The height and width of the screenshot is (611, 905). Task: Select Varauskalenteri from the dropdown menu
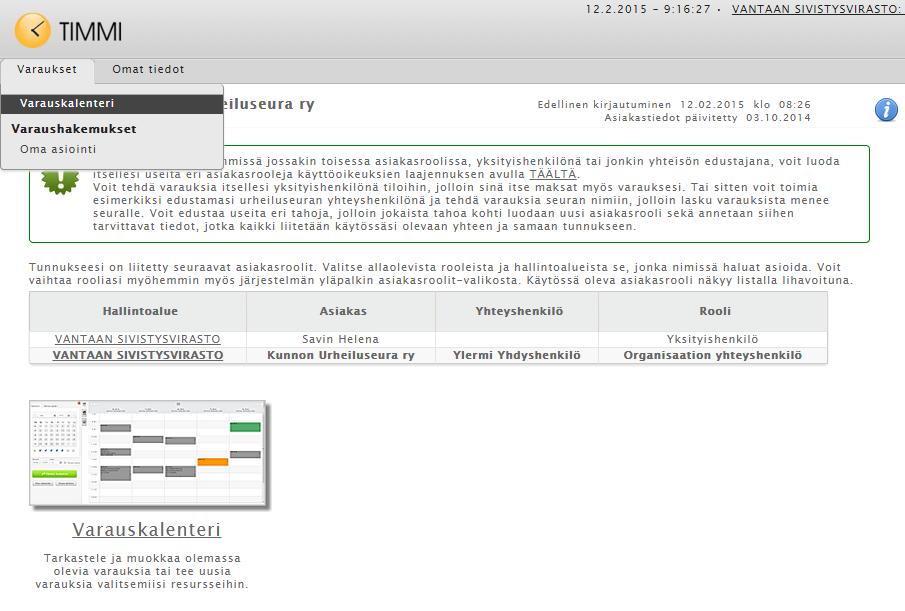[x=112, y=103]
